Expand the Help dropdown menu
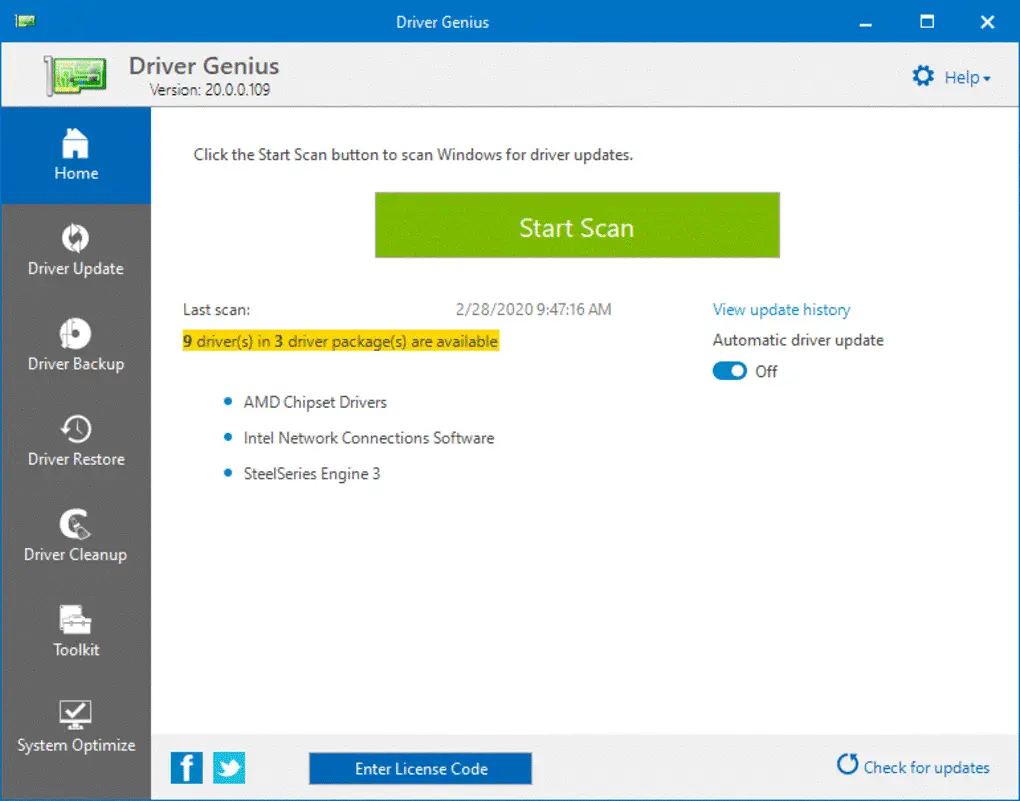This screenshot has width=1020, height=801. point(967,77)
